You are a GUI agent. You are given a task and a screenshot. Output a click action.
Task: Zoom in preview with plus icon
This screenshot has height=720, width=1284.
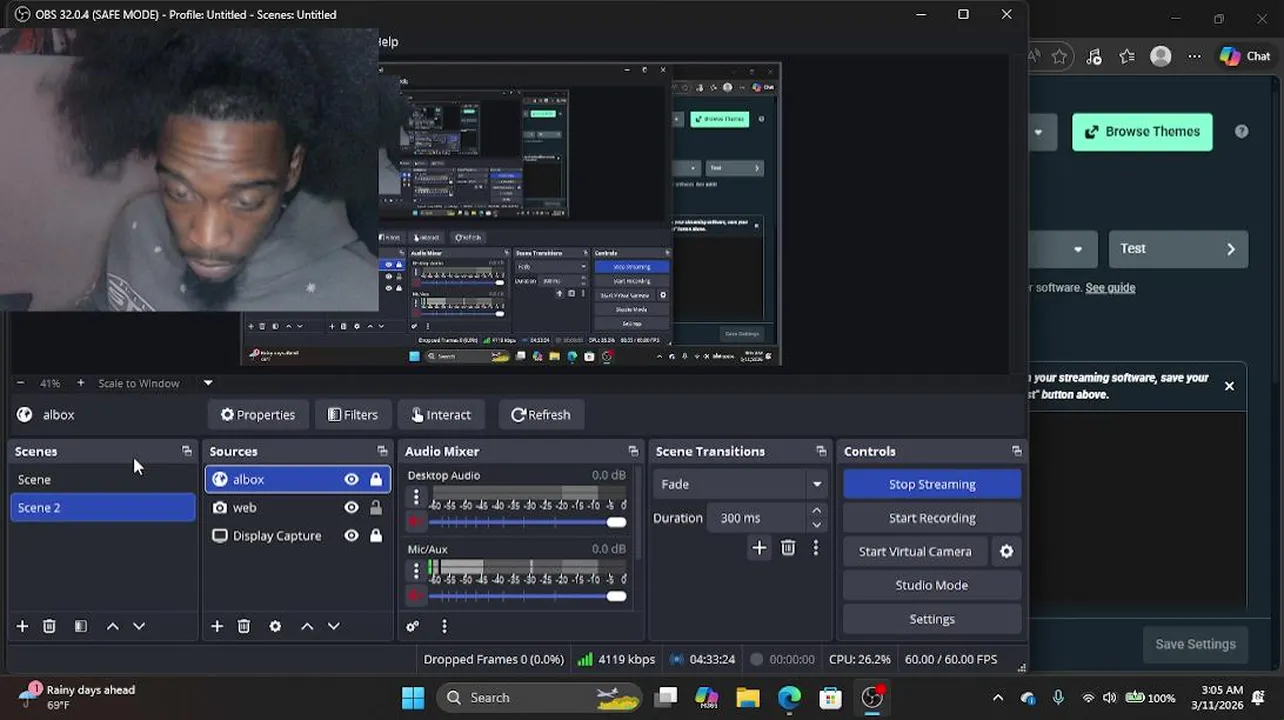click(81, 383)
